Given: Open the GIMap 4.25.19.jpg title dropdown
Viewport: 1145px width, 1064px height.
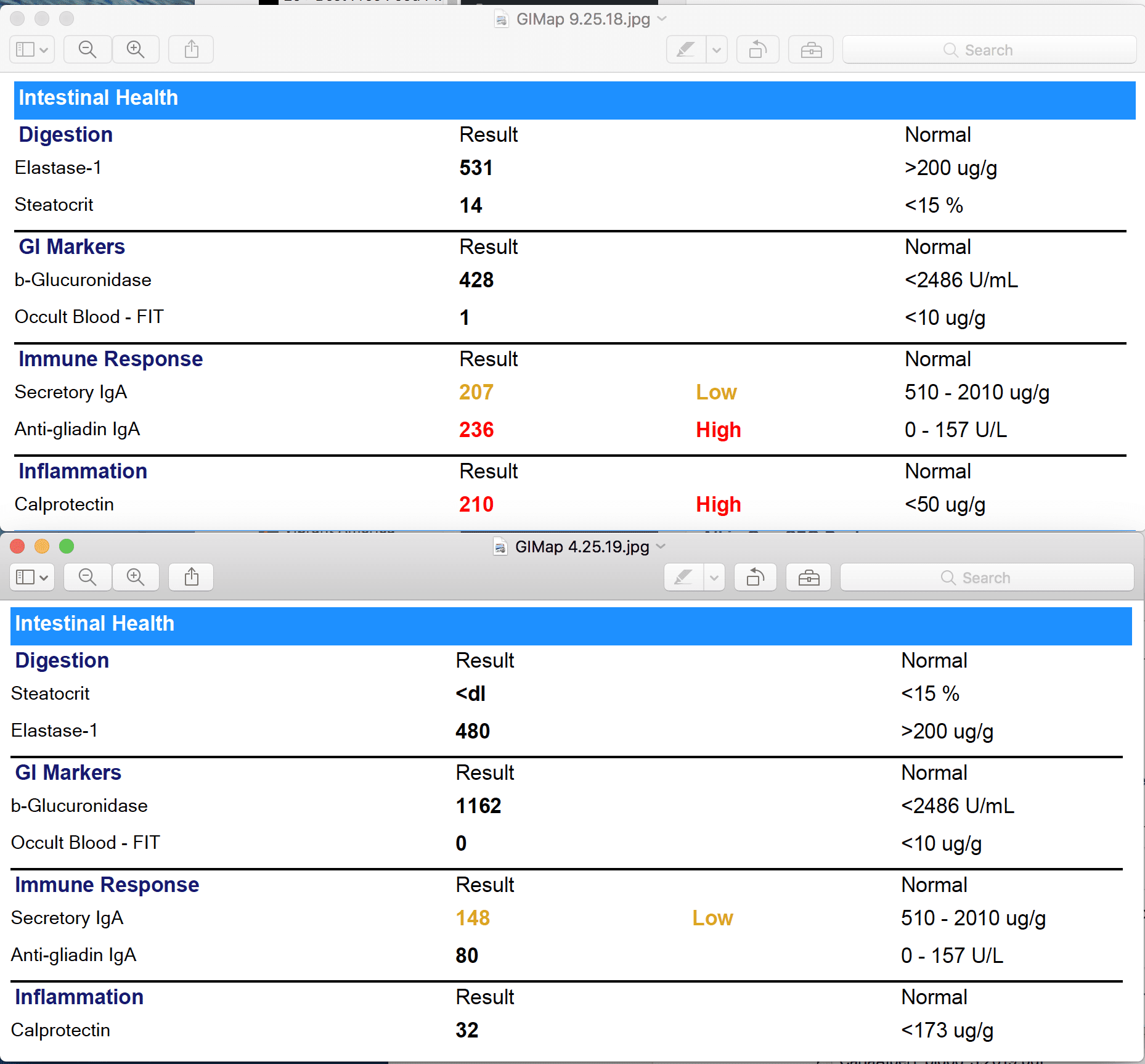Looking at the screenshot, I should (662, 547).
